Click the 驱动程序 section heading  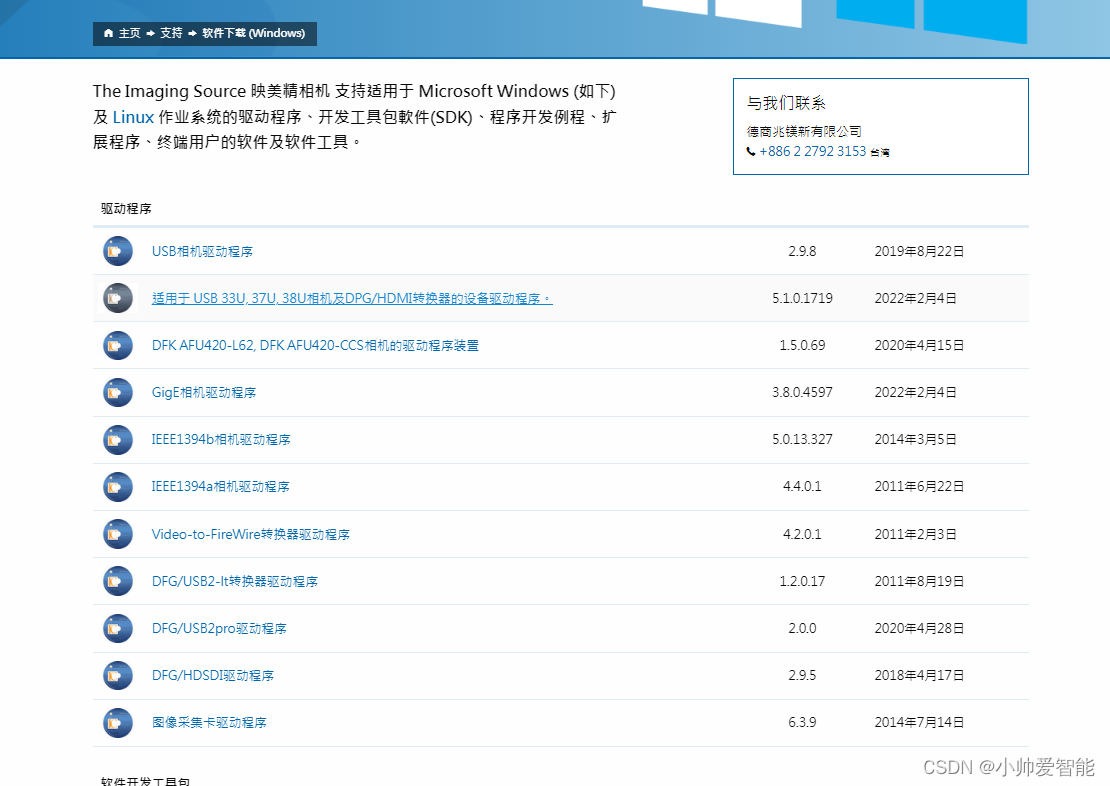(126, 209)
